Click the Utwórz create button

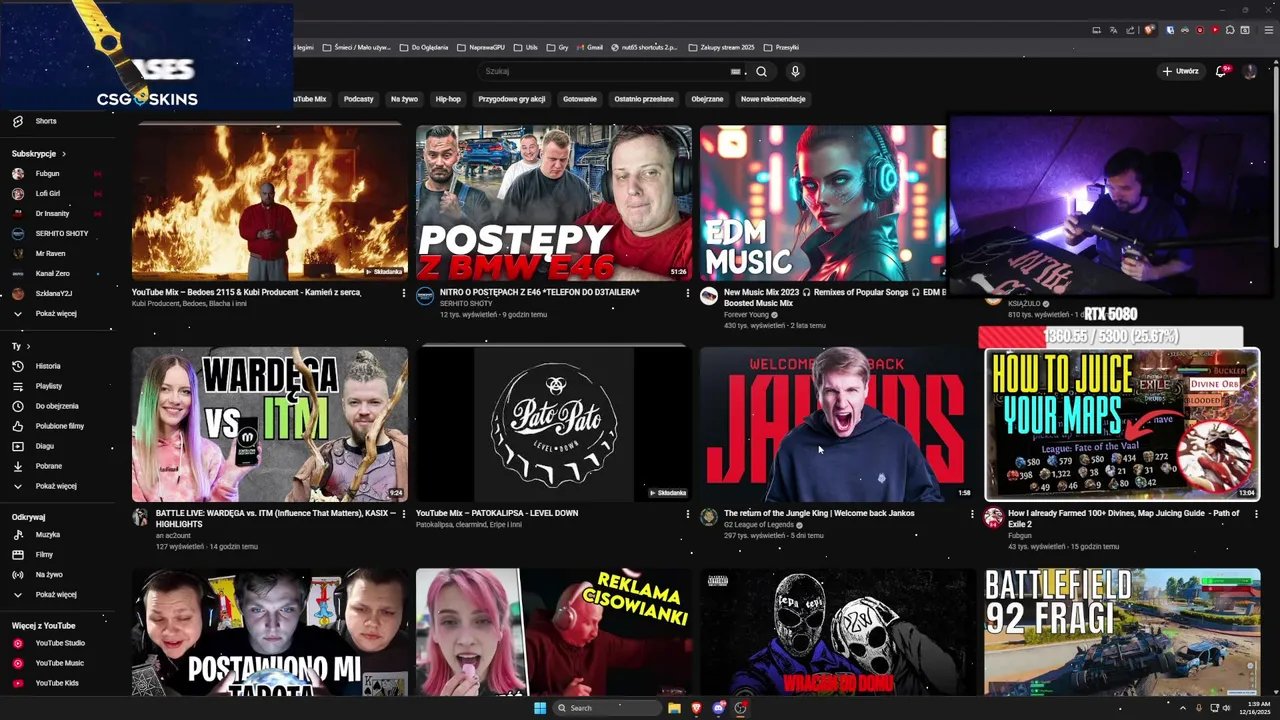tap(1180, 71)
